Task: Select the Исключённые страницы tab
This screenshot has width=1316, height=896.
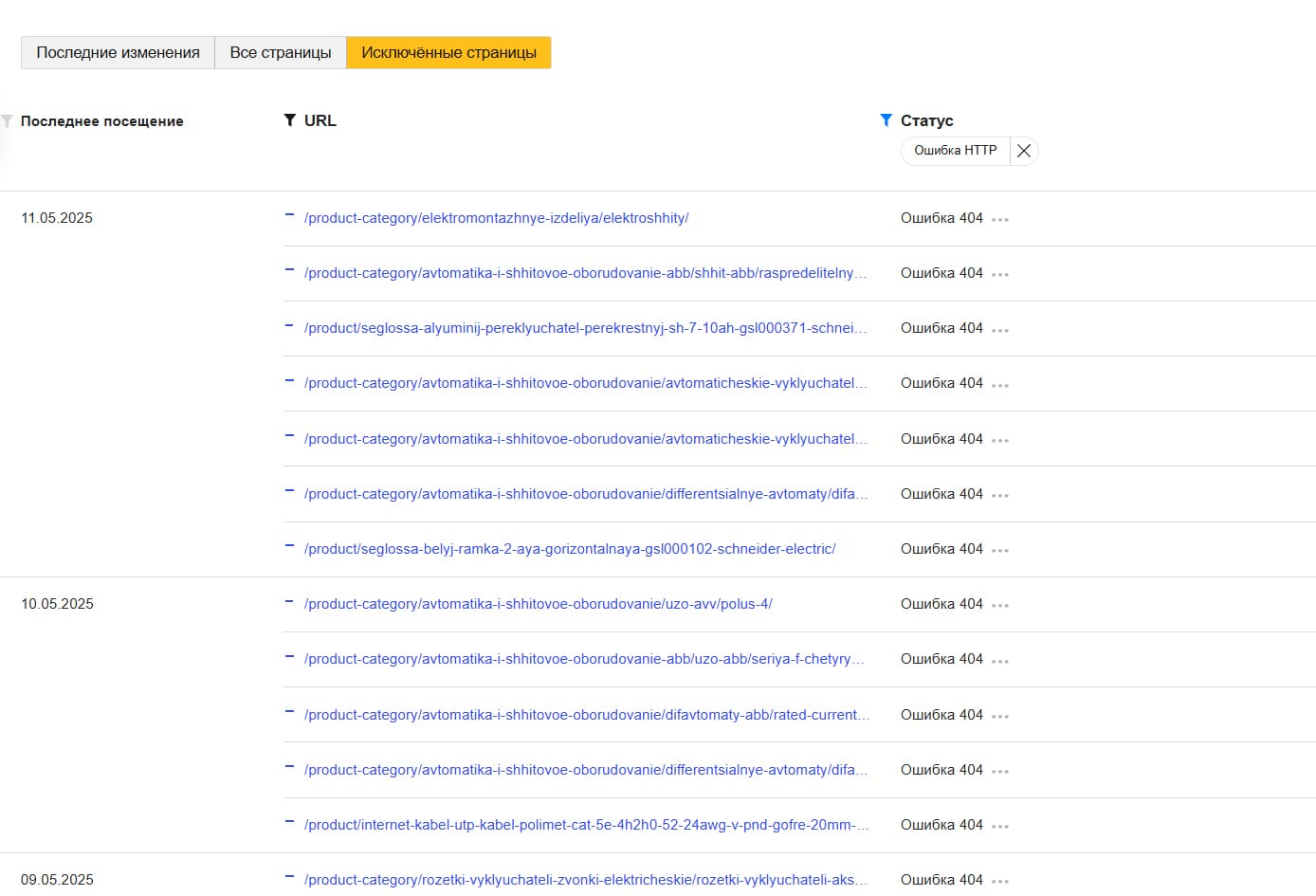Action: 448,53
